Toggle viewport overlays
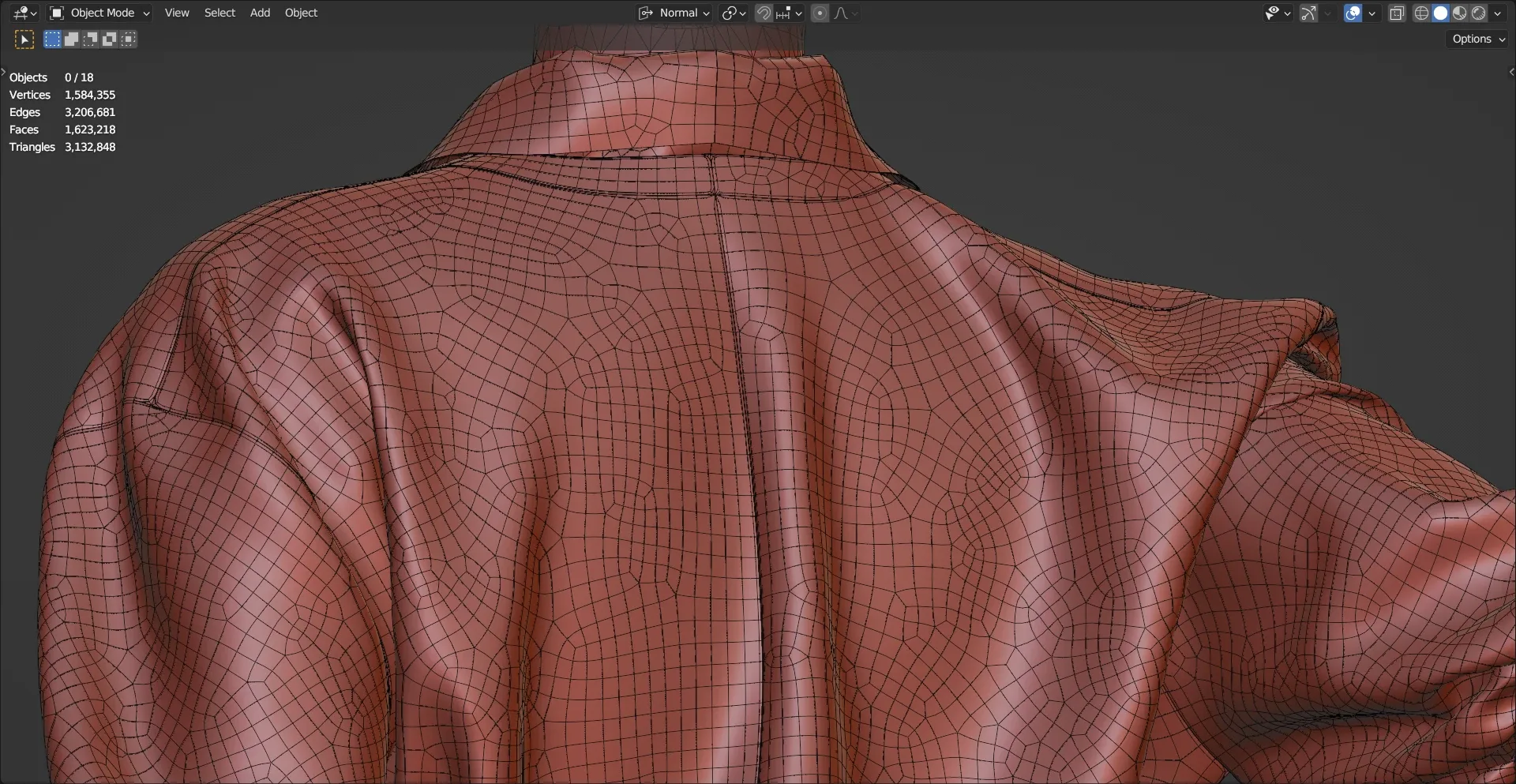The image size is (1516, 784). (x=1353, y=13)
